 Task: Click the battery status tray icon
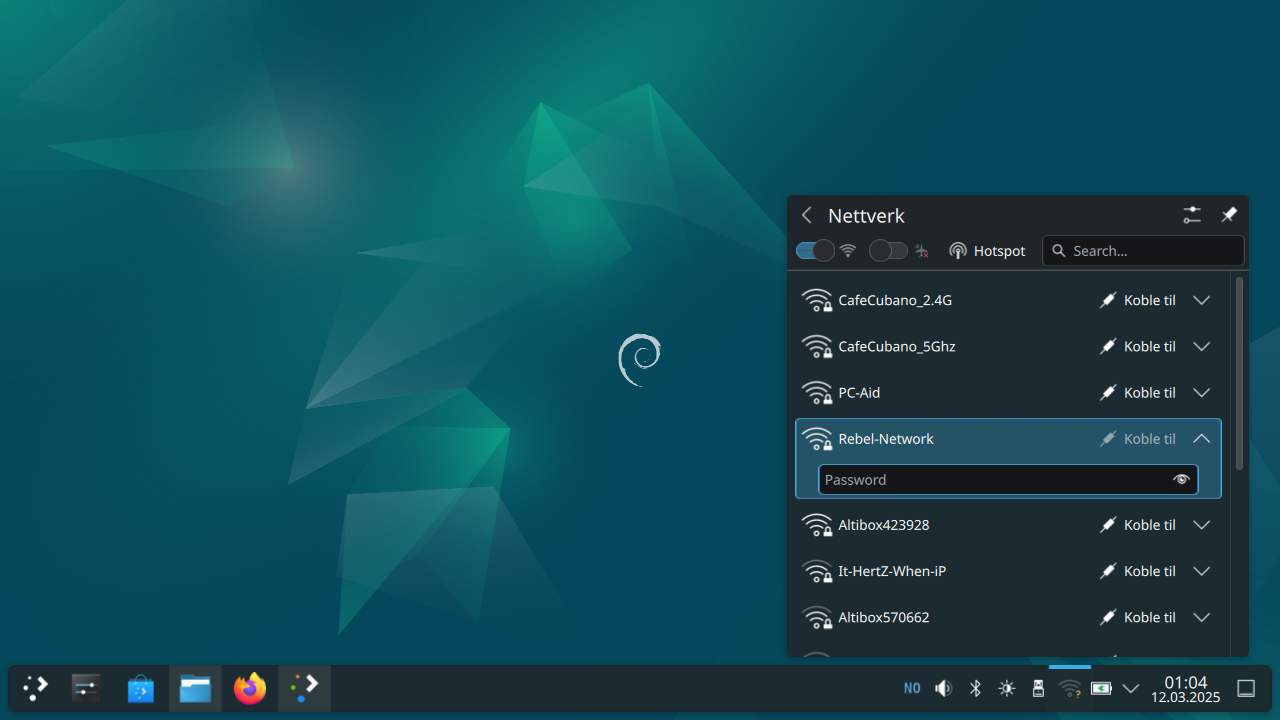[1101, 688]
